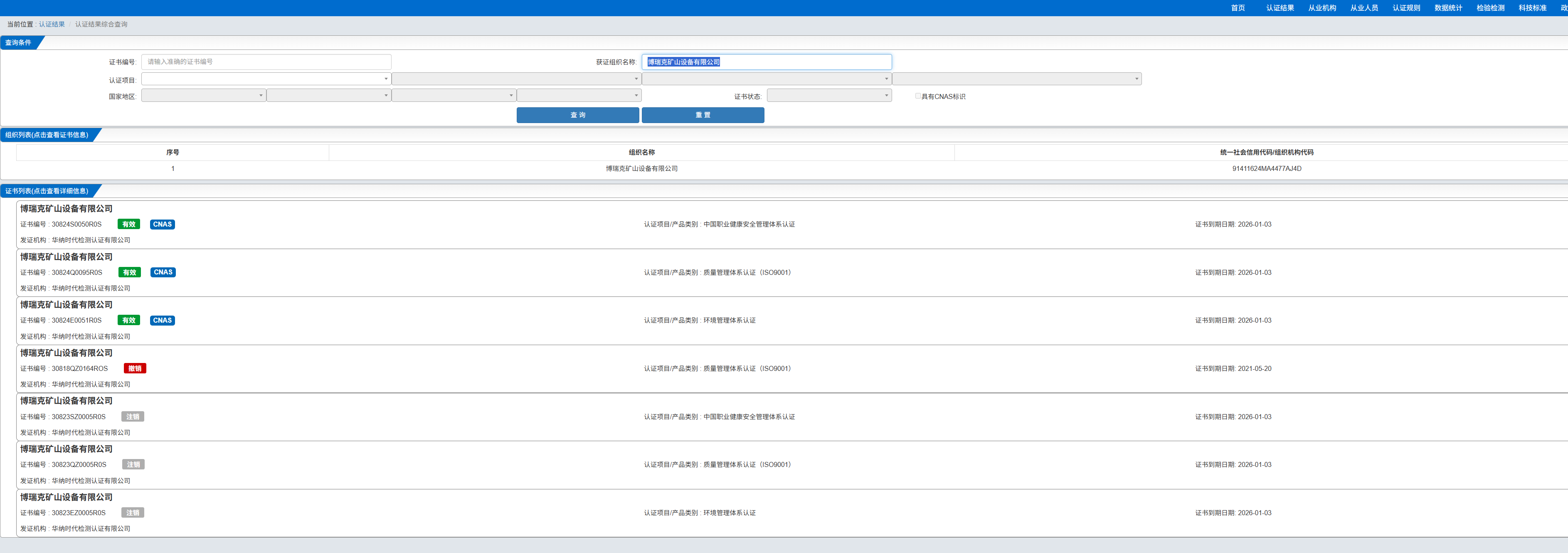Click the grey 注销 badge for 30823SZ0005R0S

click(133, 417)
